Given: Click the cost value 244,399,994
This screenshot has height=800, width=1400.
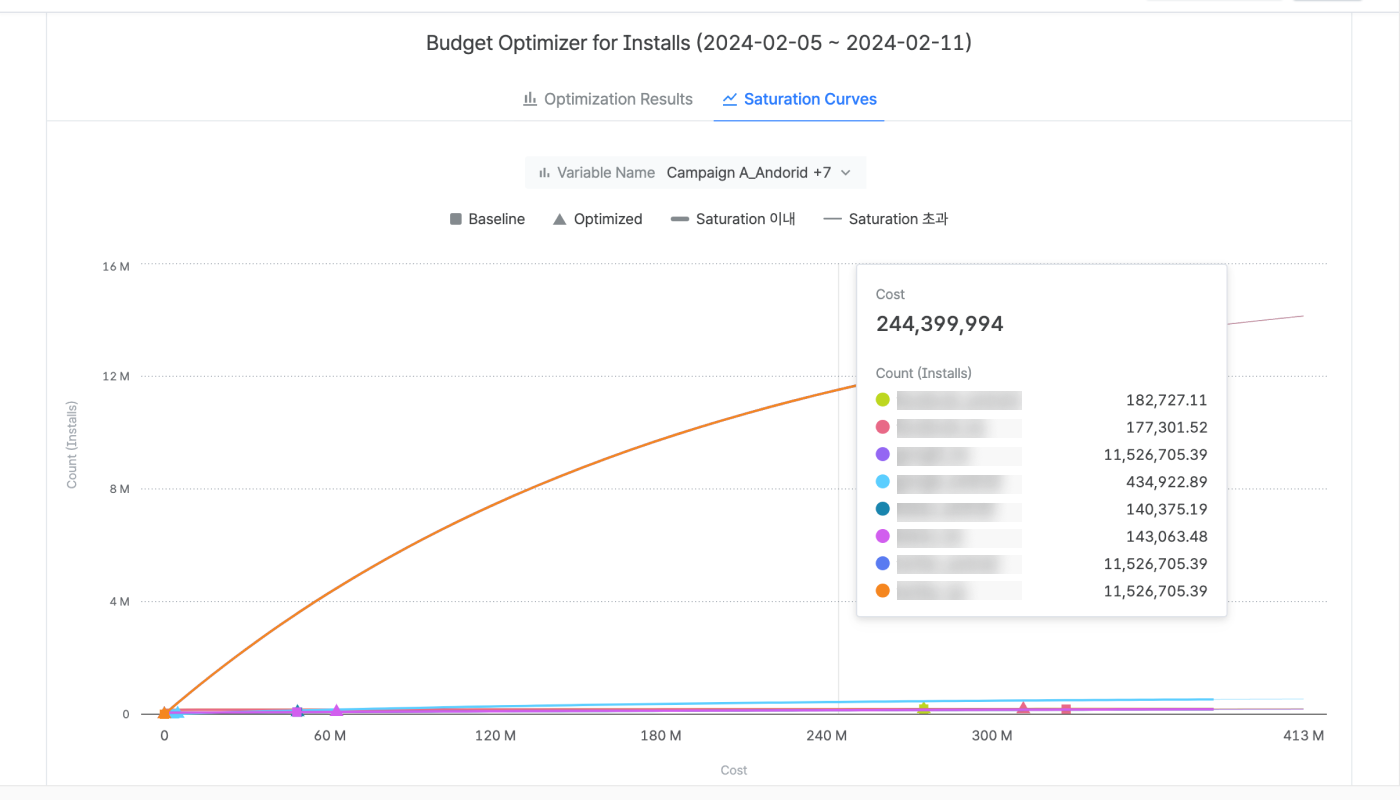Looking at the screenshot, I should [x=940, y=324].
